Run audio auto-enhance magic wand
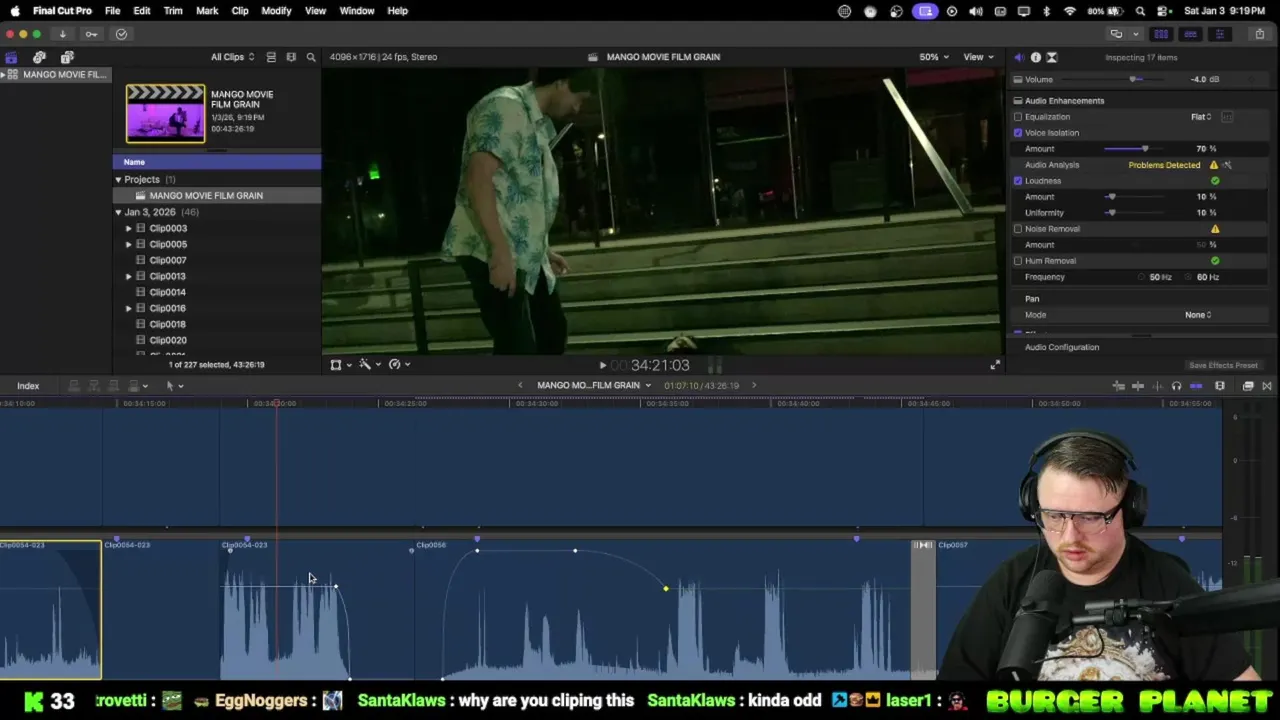The width and height of the screenshot is (1280, 720). (x=1227, y=165)
